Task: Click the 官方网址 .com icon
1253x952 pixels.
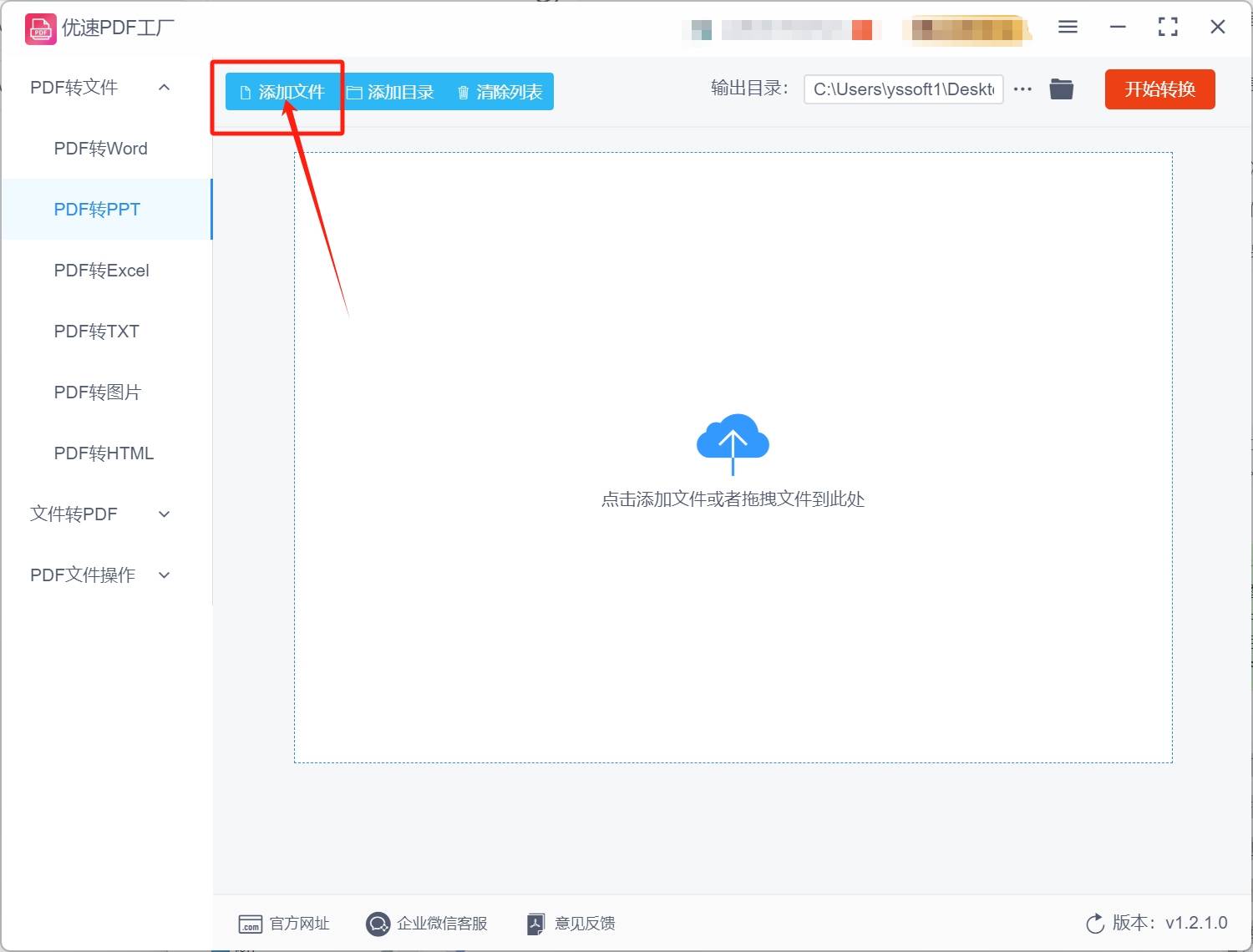Action: [x=251, y=924]
